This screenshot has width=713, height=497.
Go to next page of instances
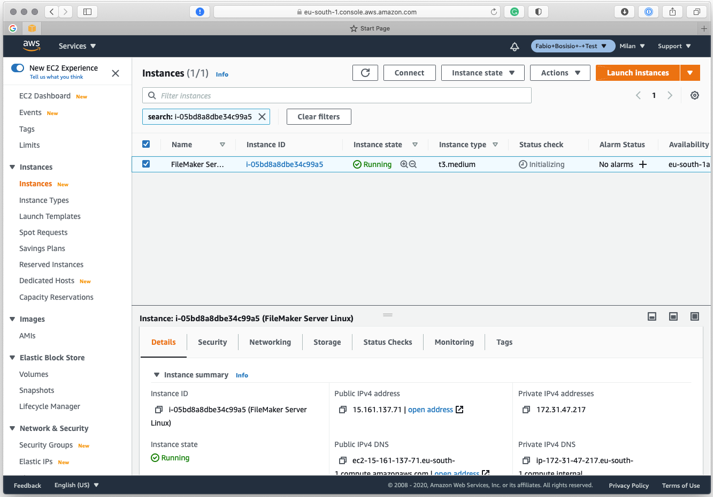669,95
